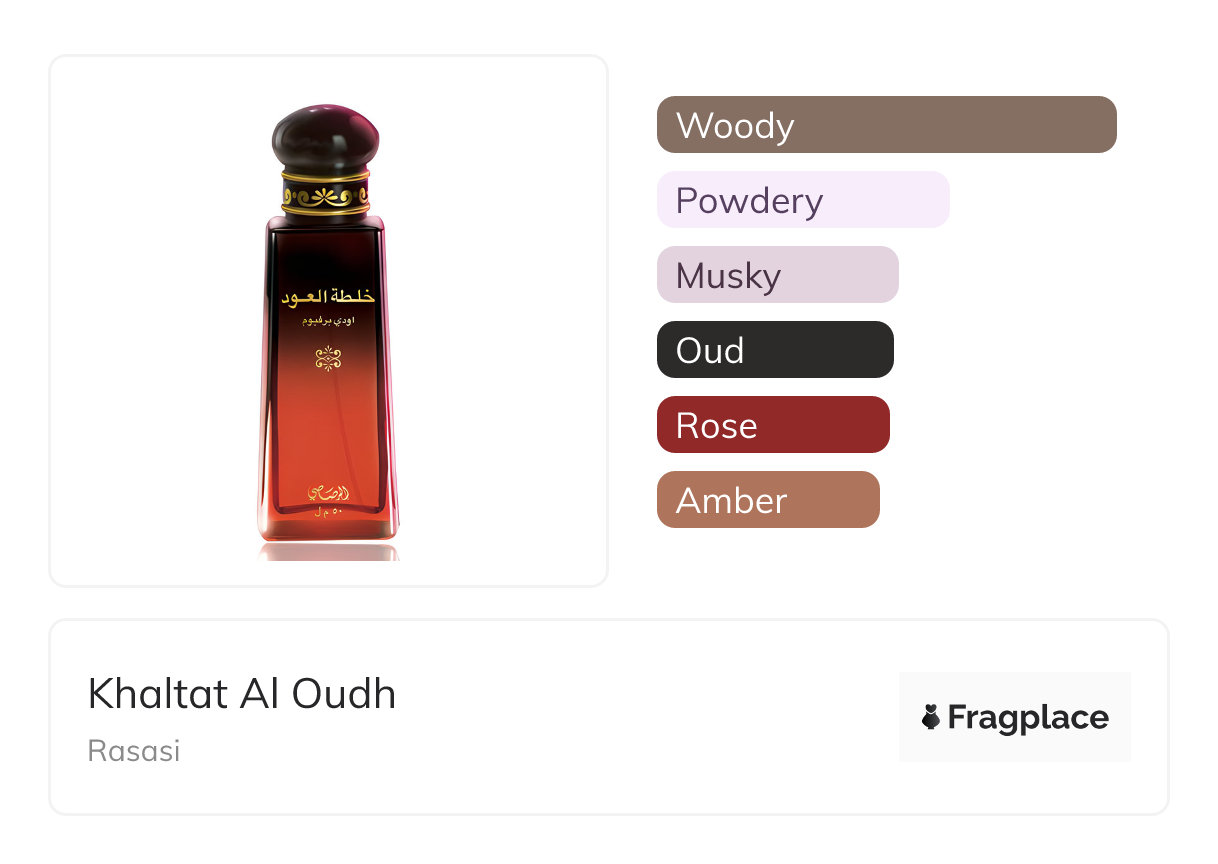Select the Powdery accord bar
Viewport: 1218px width, 864px height.
tap(802, 200)
